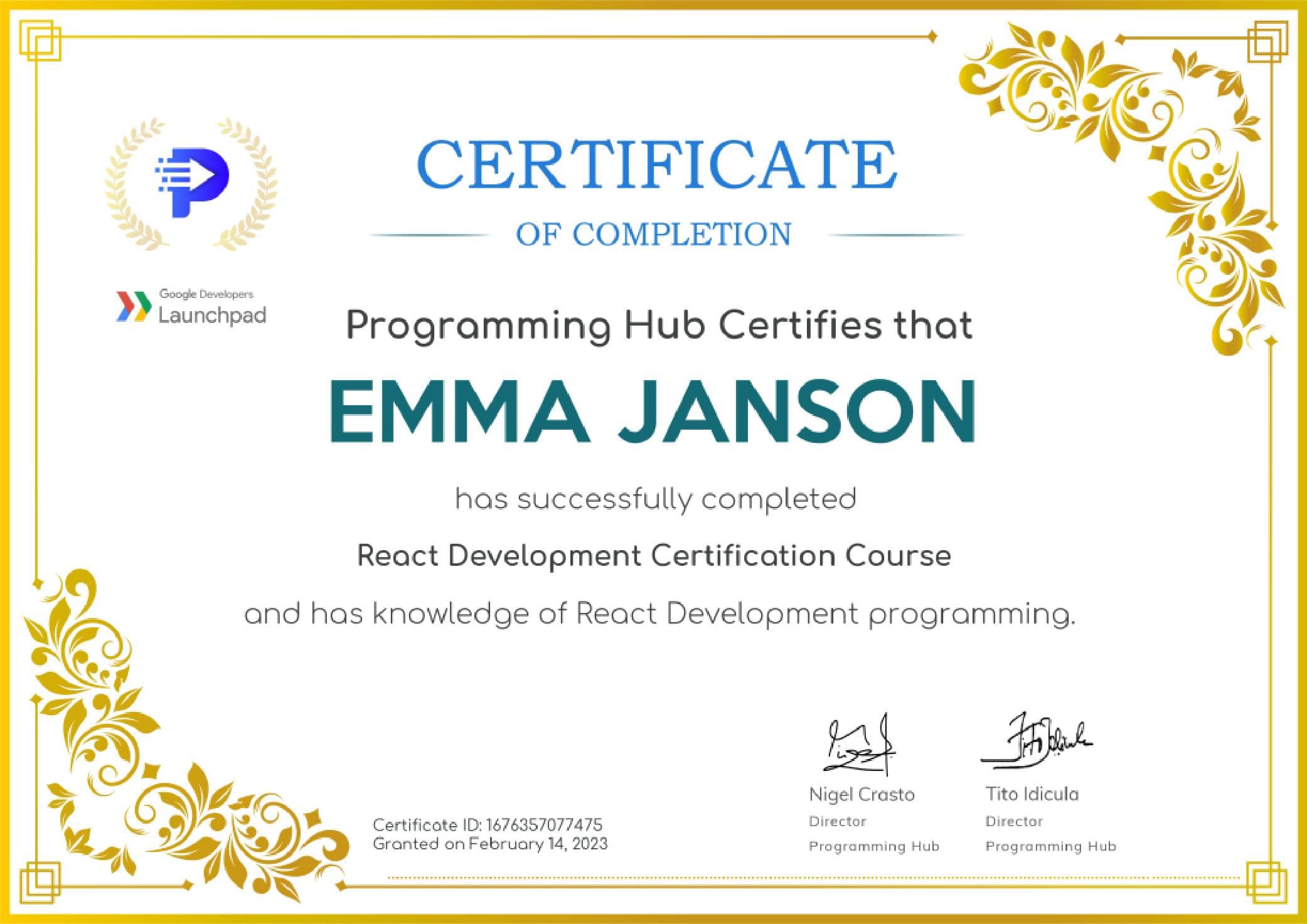Screen dimensions: 1307x924
Task: Select the CERTIFICATE heading
Action: tap(656, 164)
